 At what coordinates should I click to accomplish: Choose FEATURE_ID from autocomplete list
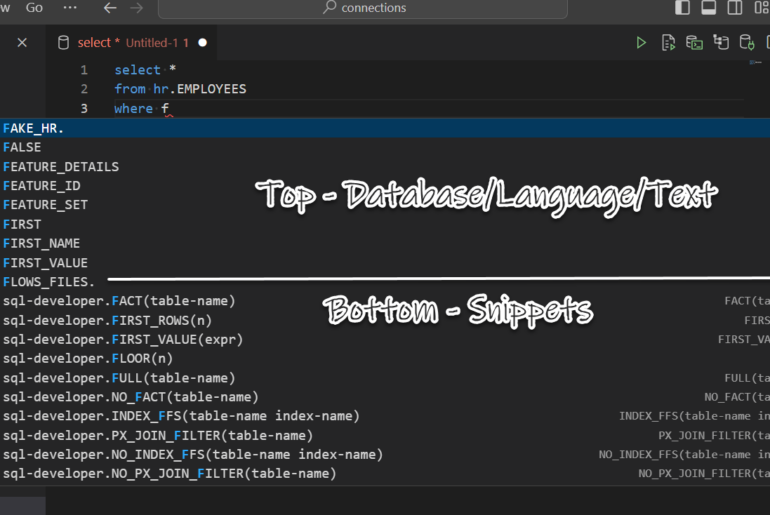tap(385, 186)
